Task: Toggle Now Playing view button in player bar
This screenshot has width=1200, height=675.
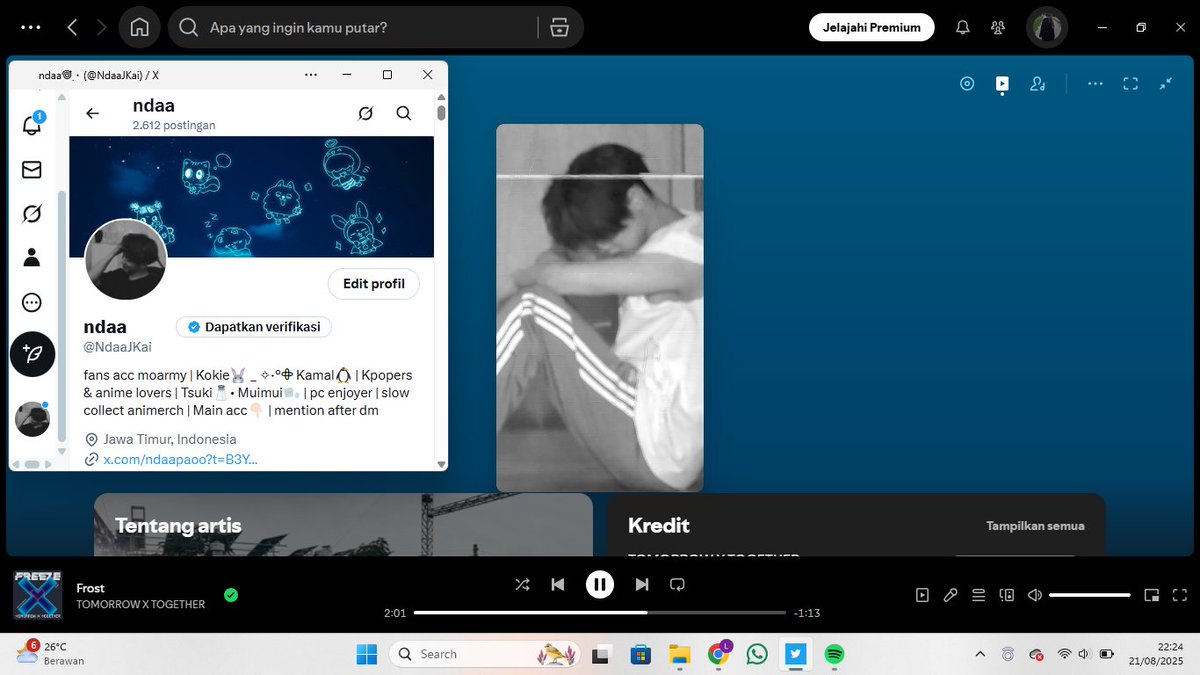Action: 922,595
